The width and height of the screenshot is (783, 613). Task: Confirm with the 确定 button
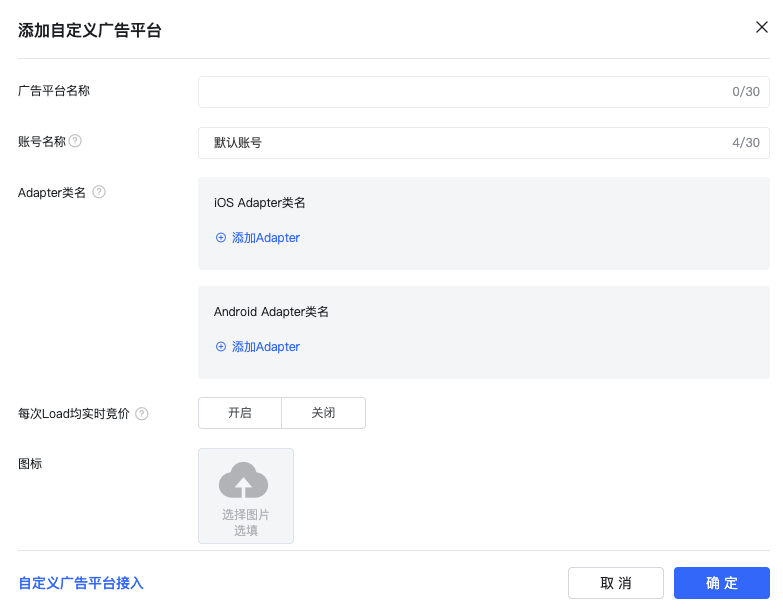pyautogui.click(x=721, y=583)
